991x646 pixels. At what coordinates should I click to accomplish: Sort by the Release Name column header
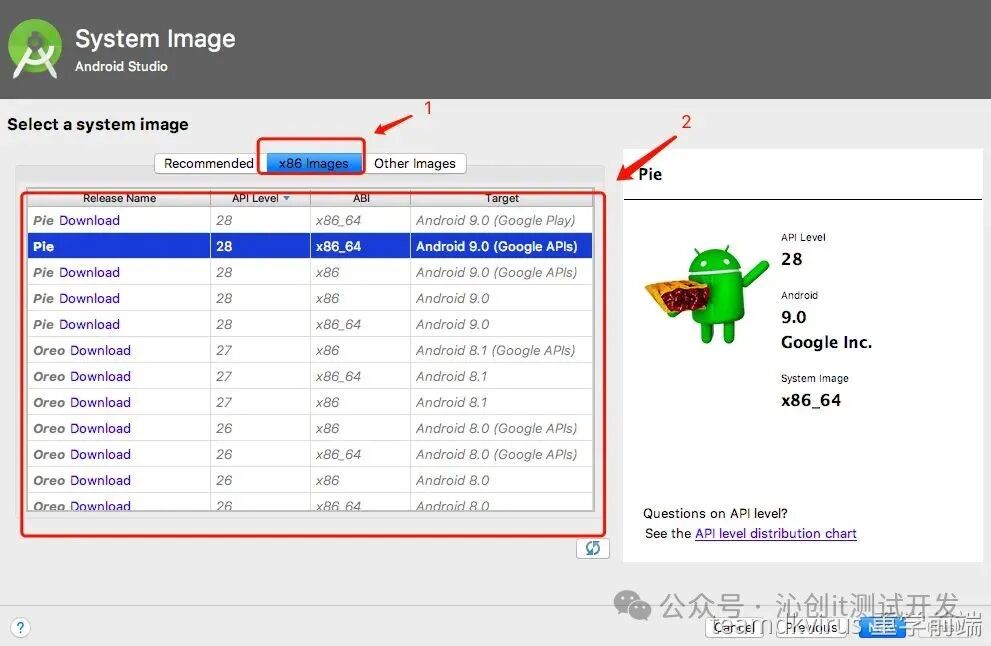[x=119, y=198]
